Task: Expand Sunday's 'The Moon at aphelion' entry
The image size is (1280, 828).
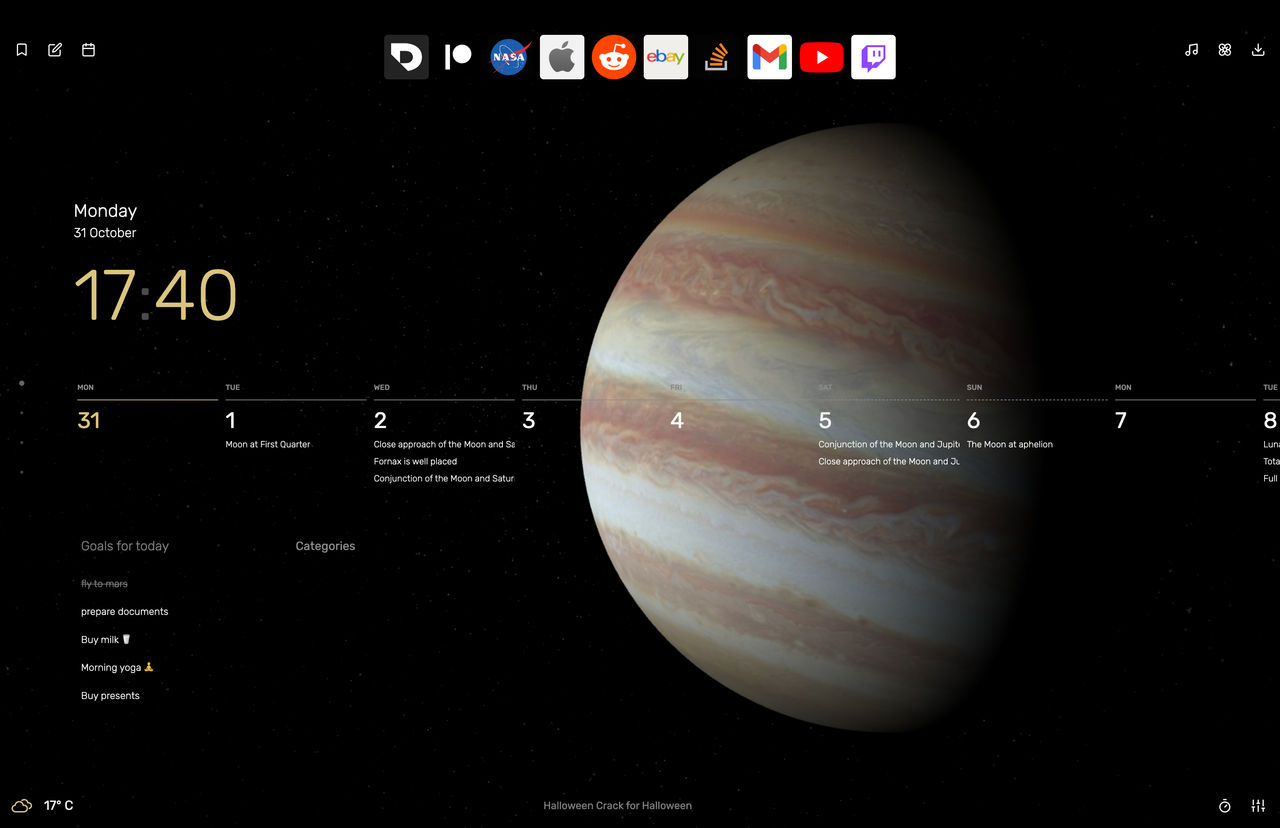Action: tap(1009, 444)
